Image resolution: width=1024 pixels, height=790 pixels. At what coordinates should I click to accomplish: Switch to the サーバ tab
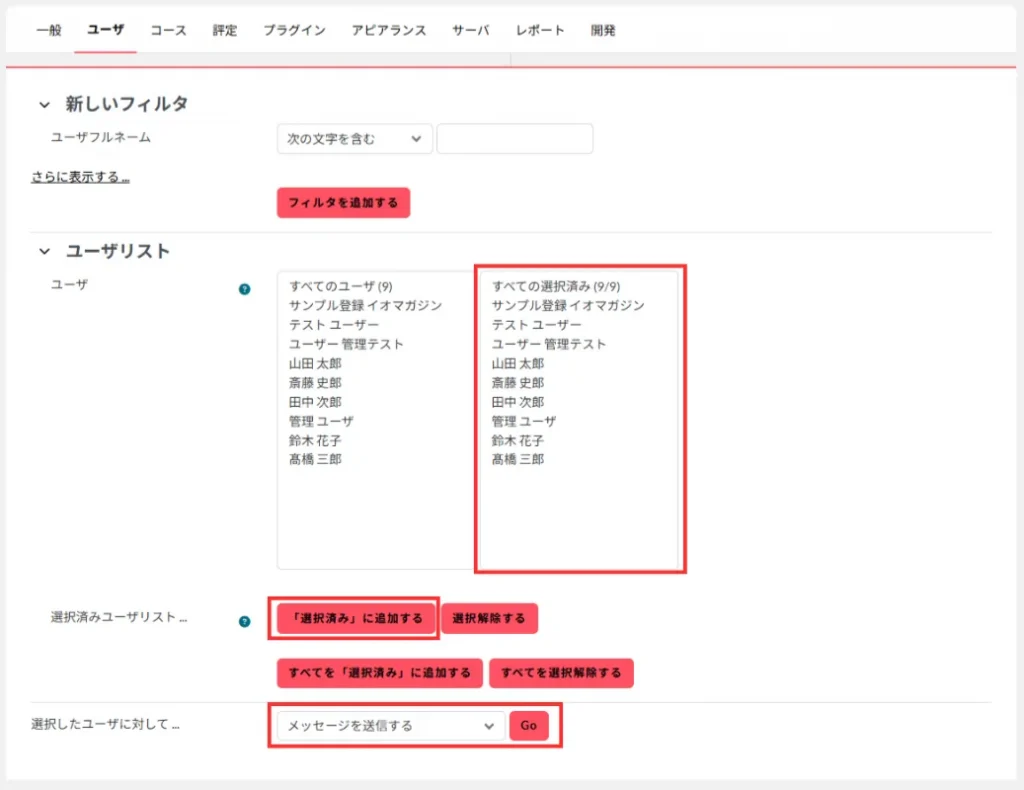(471, 30)
